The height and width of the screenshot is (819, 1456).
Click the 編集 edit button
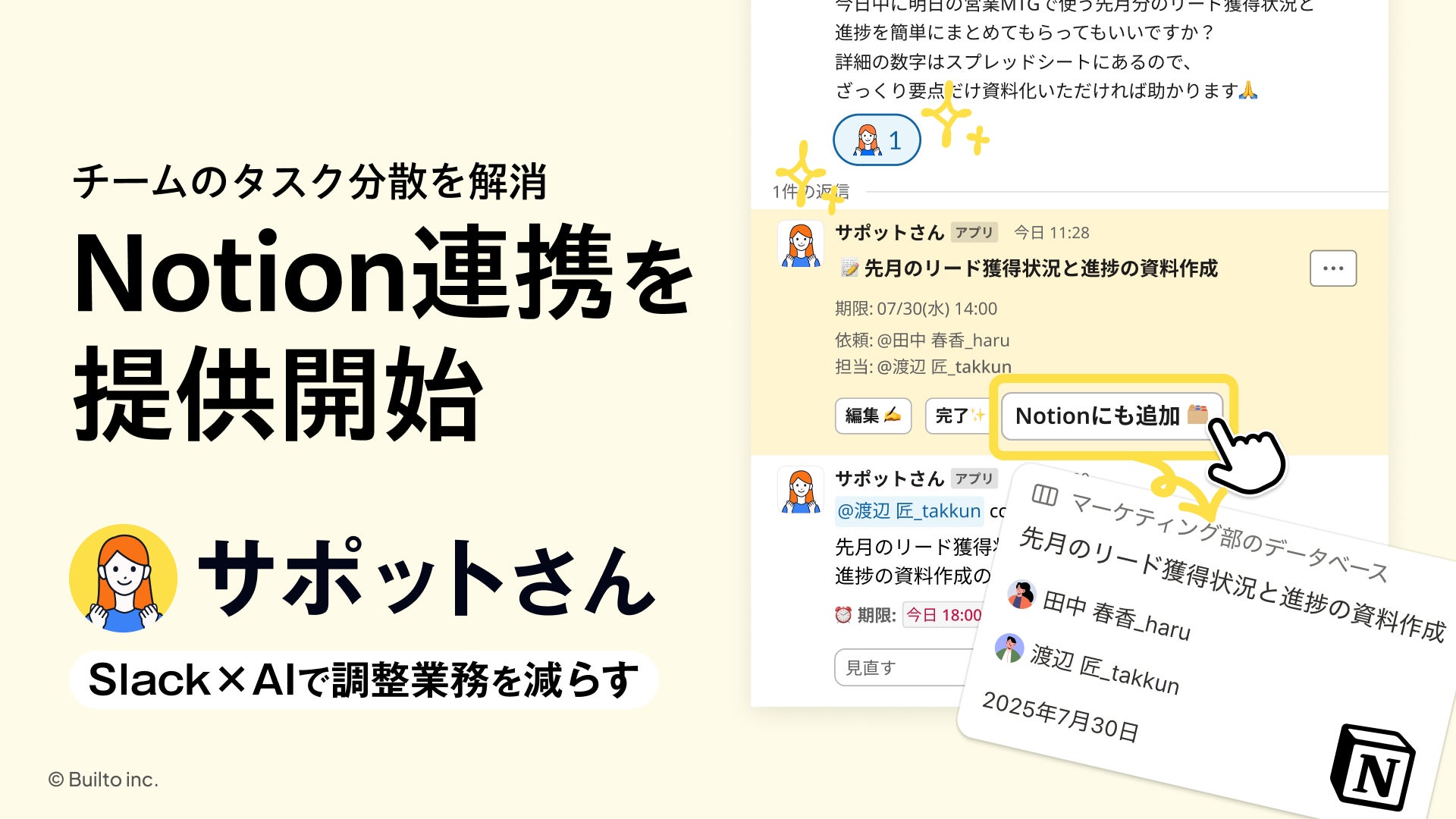point(873,416)
